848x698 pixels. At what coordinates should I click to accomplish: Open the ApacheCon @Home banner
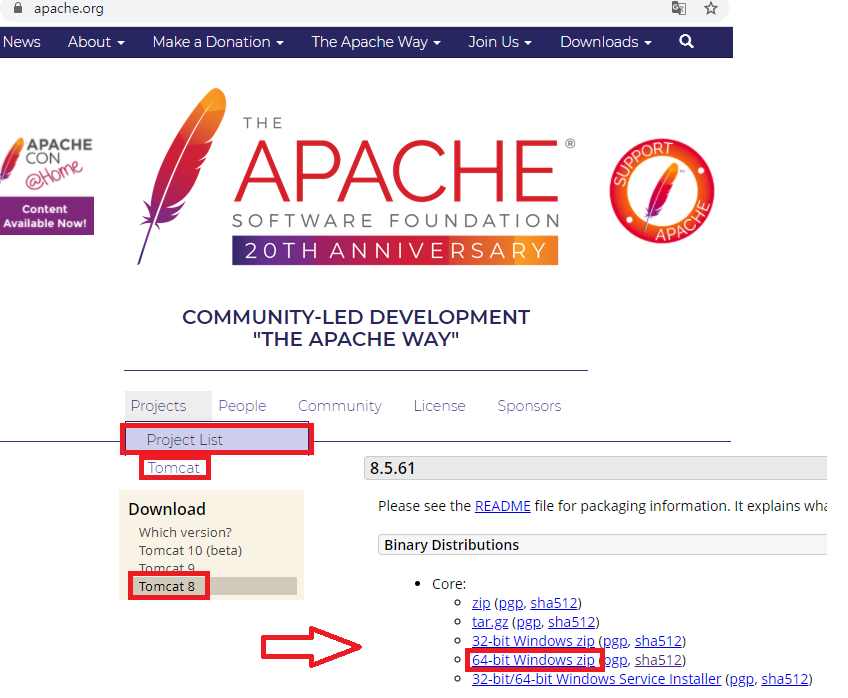tap(47, 185)
